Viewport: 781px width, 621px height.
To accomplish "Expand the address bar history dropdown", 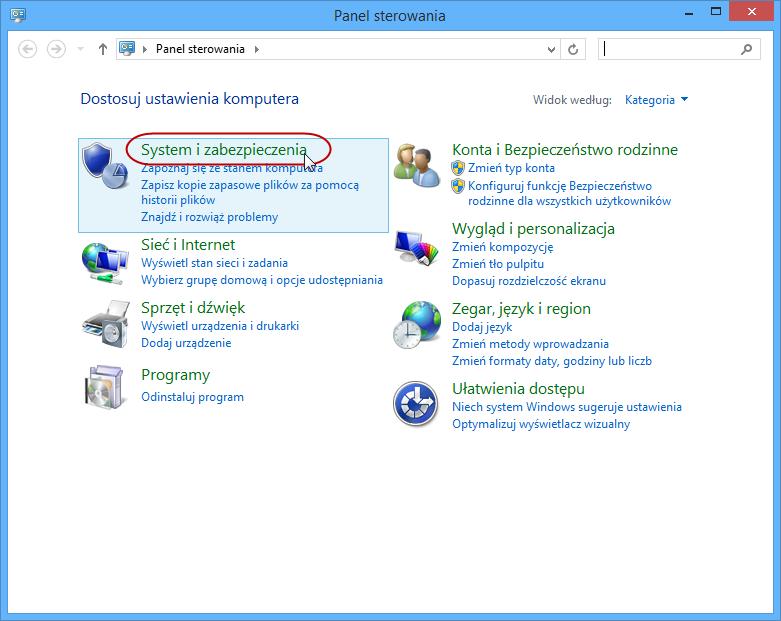I will point(551,49).
